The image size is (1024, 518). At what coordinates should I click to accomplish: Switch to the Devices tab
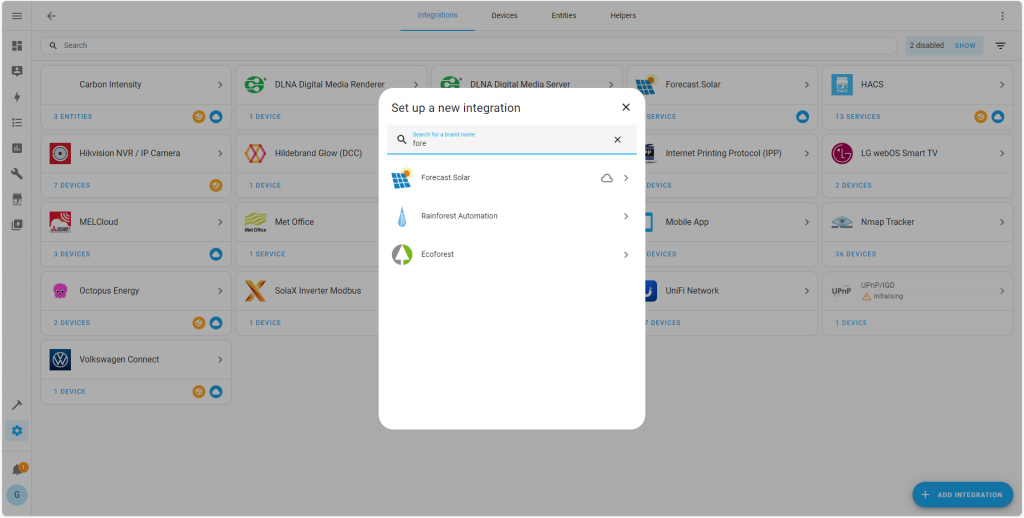[x=504, y=16]
